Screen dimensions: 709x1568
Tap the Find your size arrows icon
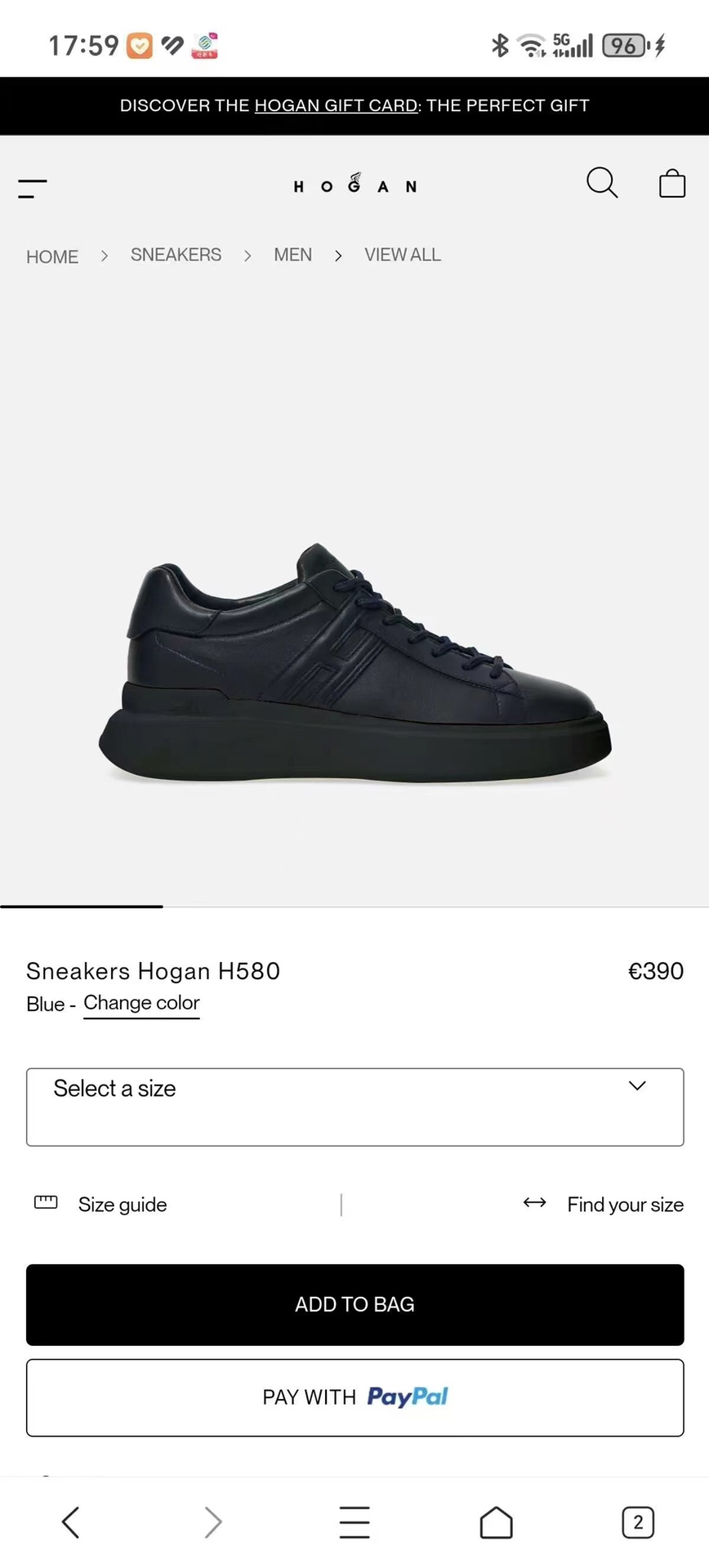[535, 1202]
